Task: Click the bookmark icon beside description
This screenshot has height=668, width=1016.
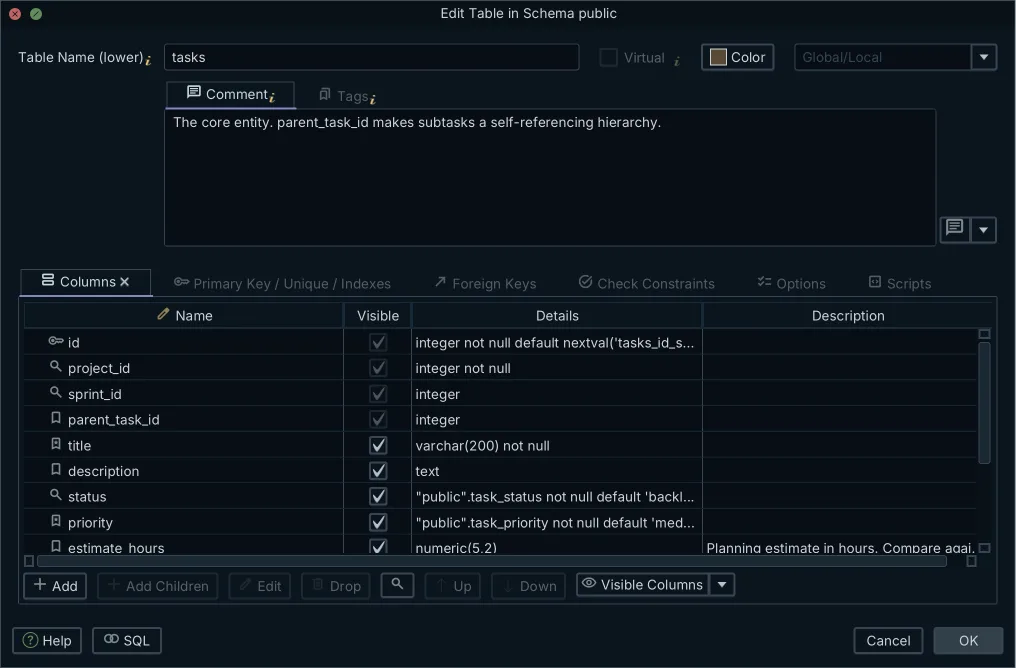Action: tap(56, 470)
